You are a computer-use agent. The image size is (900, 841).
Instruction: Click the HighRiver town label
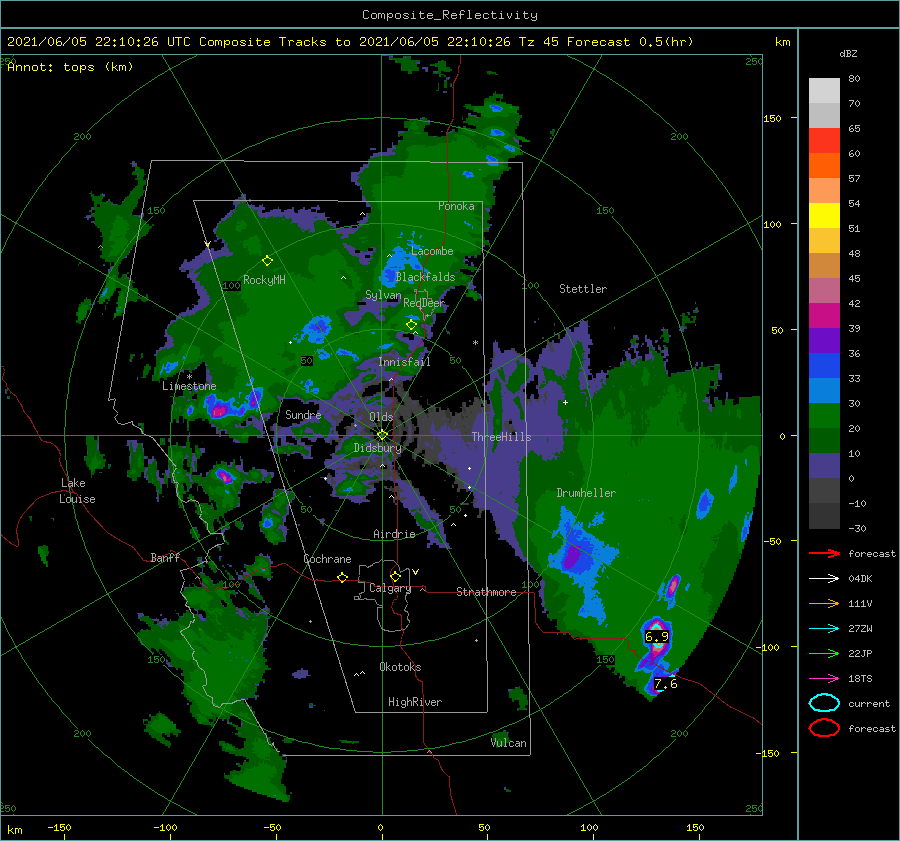[x=414, y=702]
